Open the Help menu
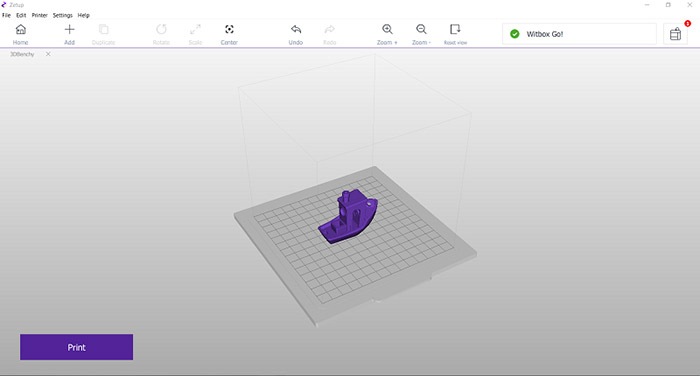Image resolution: width=700 pixels, height=376 pixels. click(83, 15)
